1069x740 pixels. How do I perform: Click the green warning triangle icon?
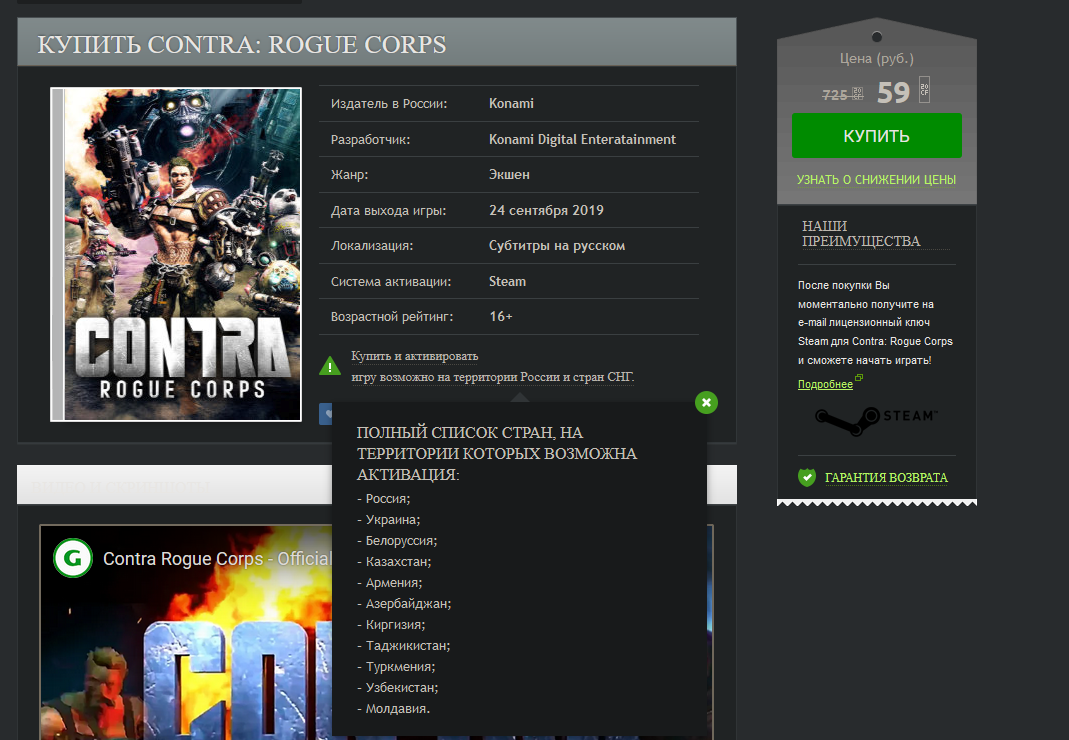pos(330,366)
